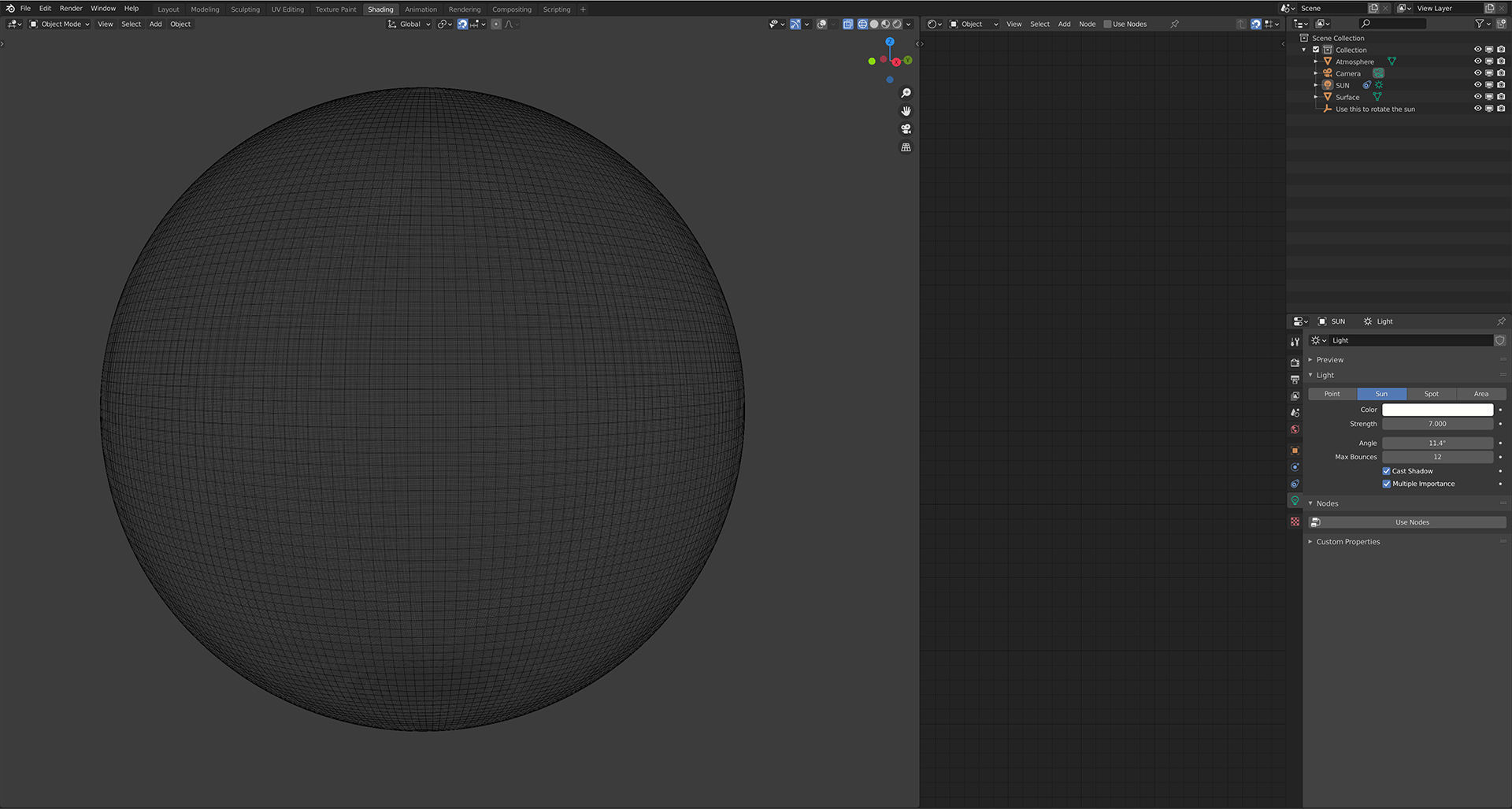Set light type to Spot
The width and height of the screenshot is (1512, 809).
1431,394
